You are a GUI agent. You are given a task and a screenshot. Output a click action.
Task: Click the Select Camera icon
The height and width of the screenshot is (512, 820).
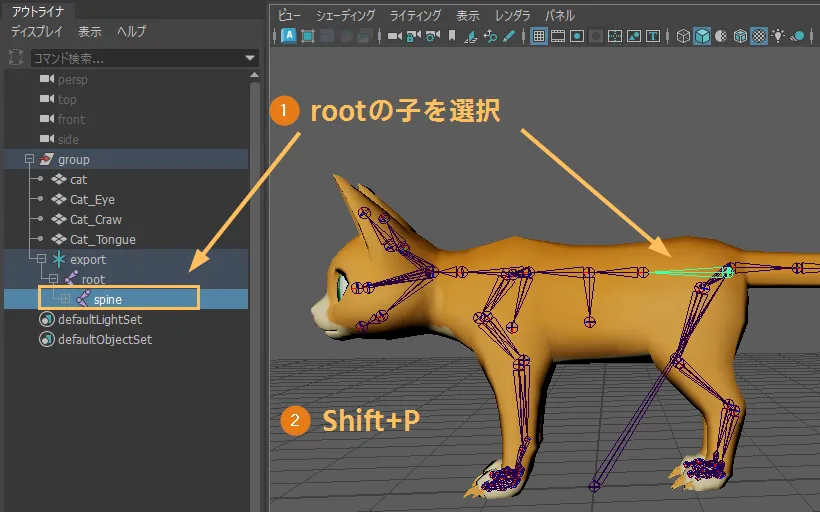tap(395, 36)
